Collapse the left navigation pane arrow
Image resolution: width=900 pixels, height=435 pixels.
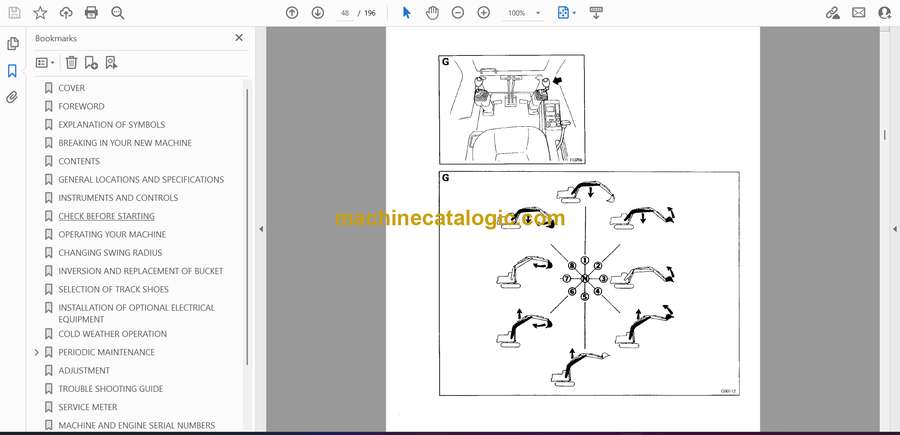[261, 229]
